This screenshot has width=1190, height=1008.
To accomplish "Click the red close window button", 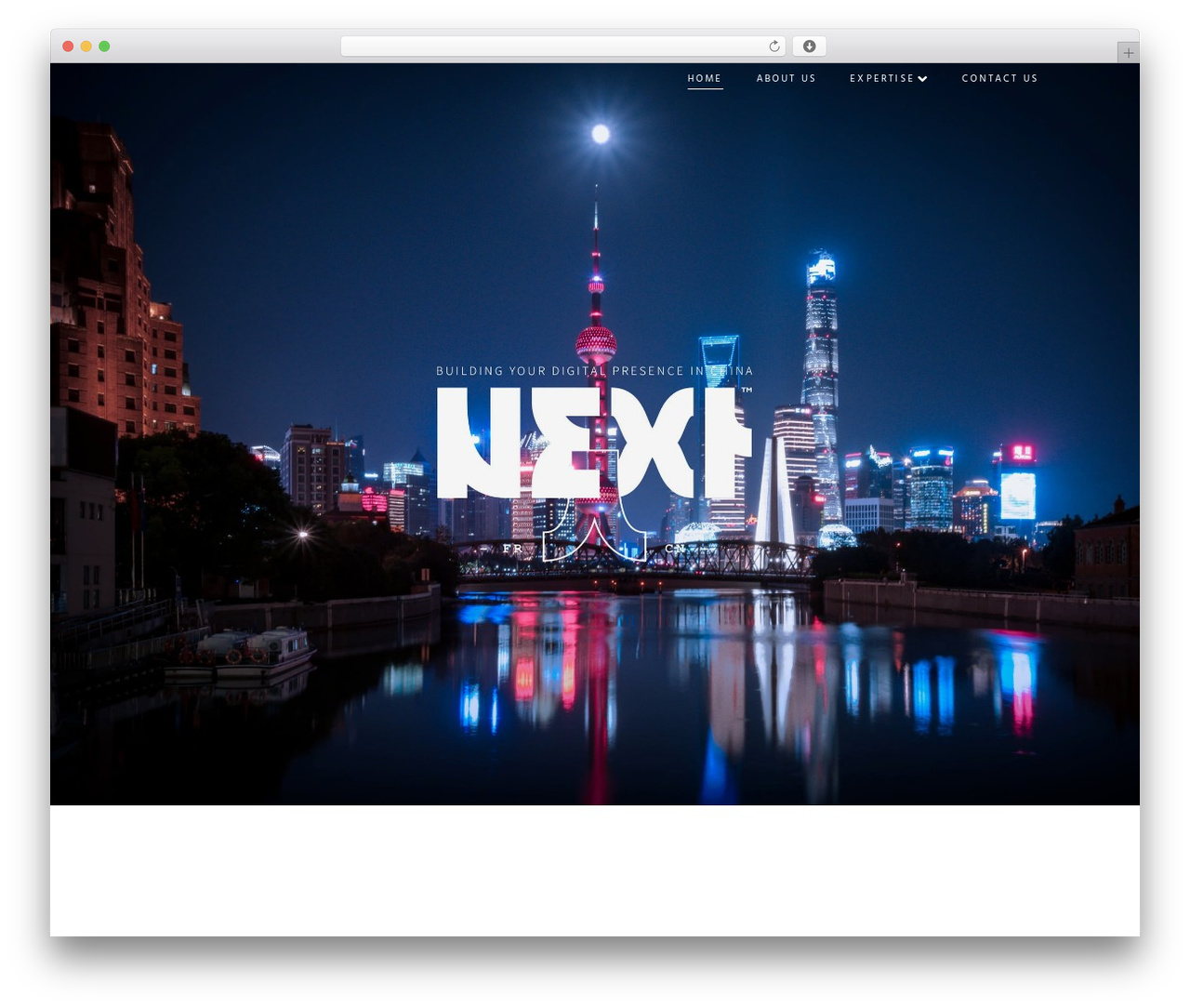I will 68,46.
